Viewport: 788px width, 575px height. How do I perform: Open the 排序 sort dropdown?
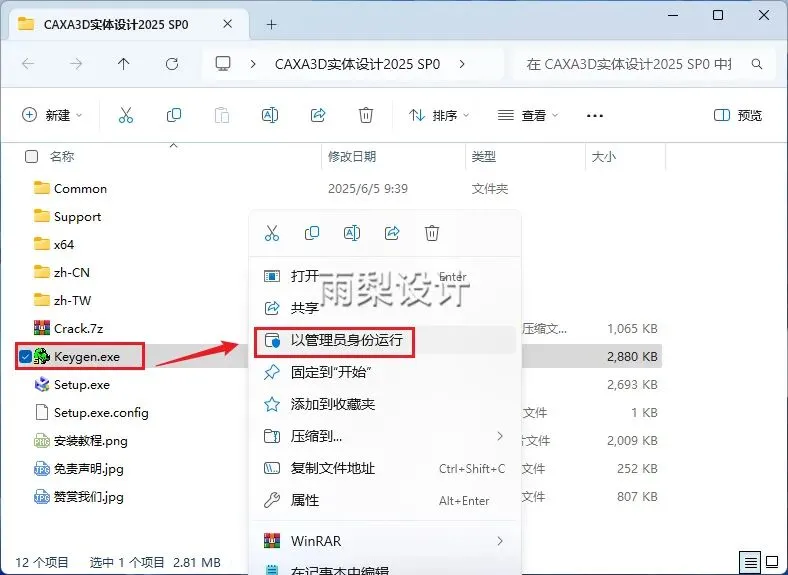(439, 116)
